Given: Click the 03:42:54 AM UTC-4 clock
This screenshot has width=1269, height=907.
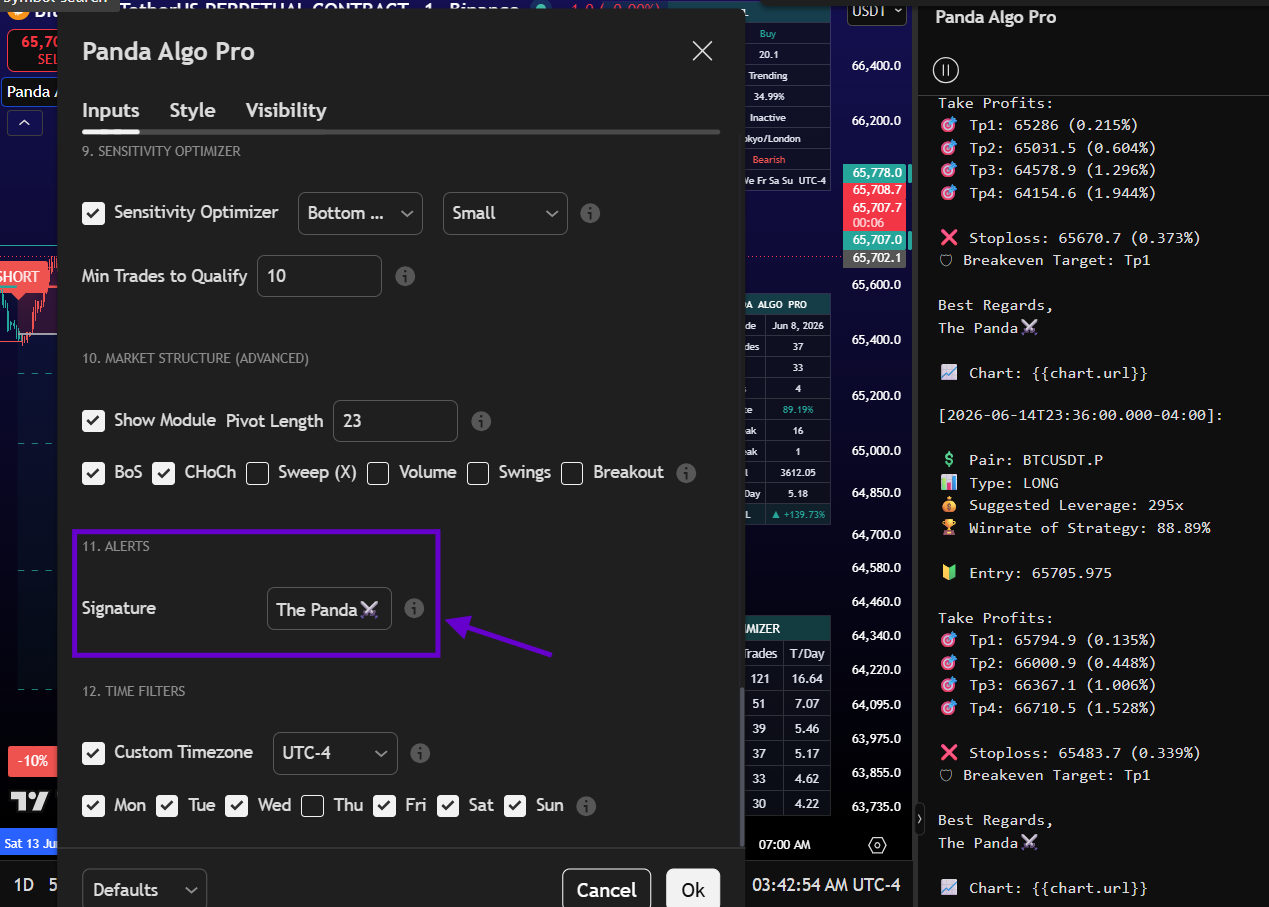Looking at the screenshot, I should [x=826, y=885].
